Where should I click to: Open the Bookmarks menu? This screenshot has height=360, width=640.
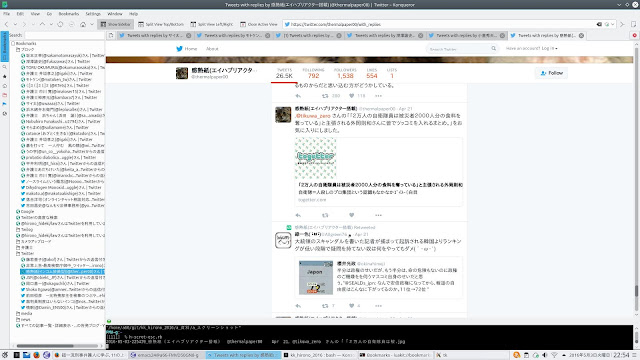point(69,14)
